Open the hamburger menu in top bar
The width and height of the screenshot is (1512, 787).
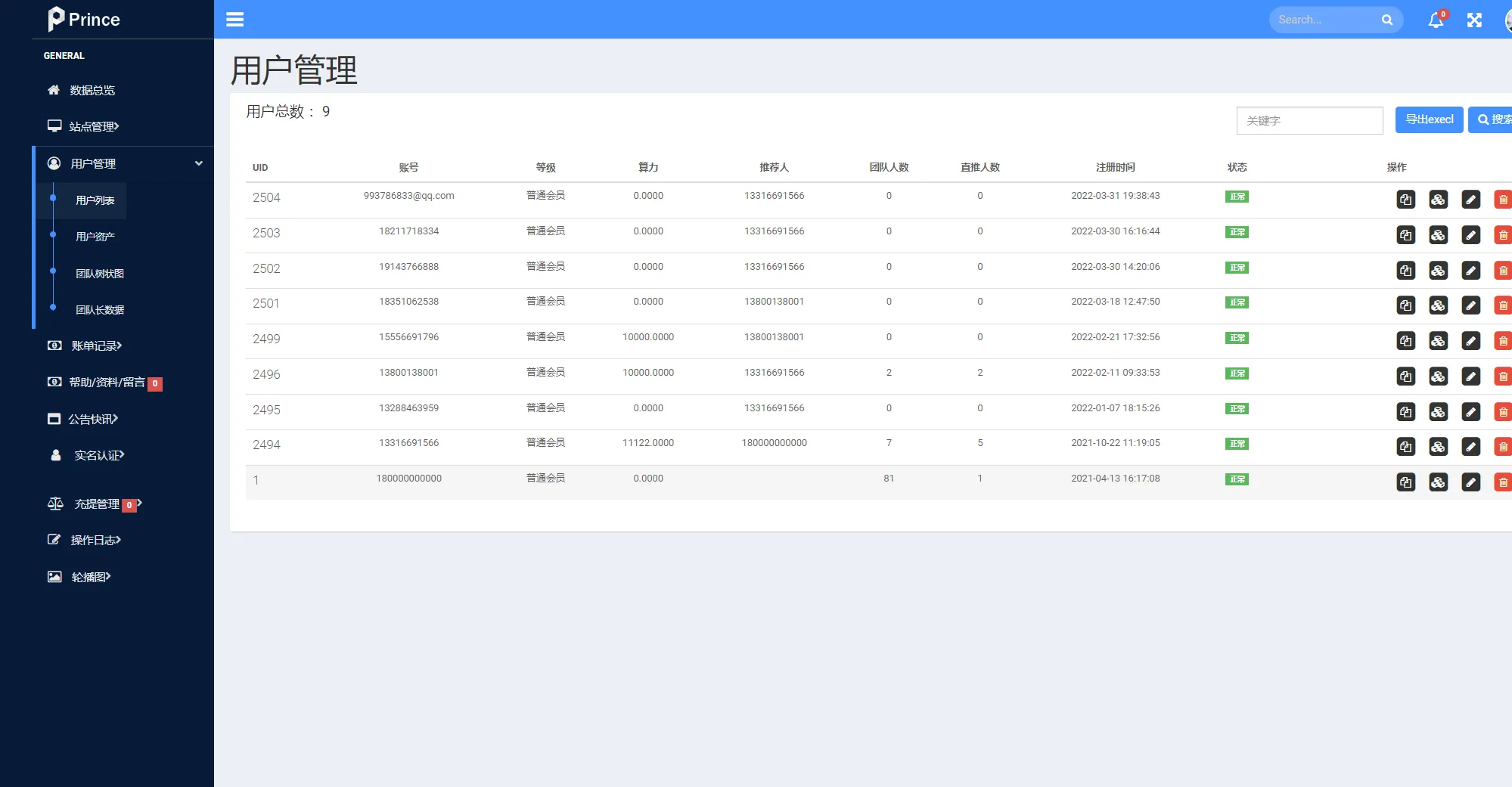[234, 19]
